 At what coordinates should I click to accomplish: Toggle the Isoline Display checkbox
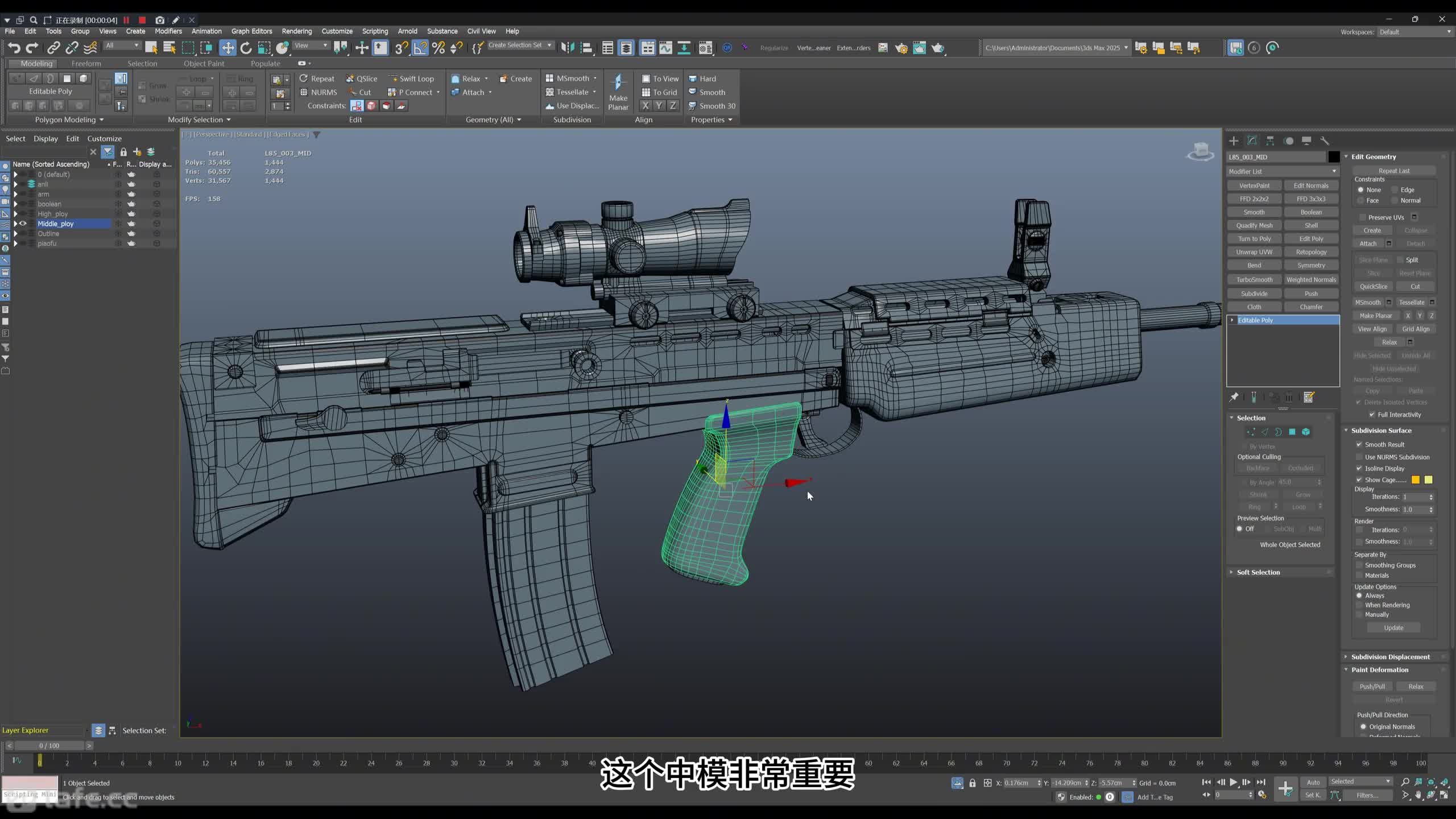1359,469
